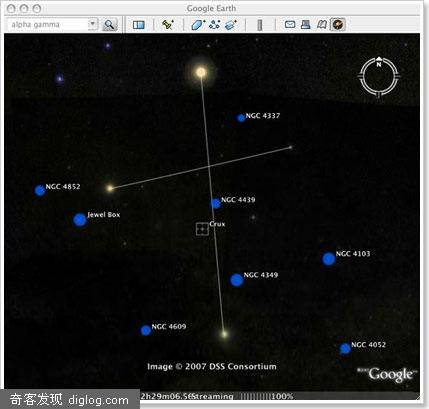This screenshot has height=409, width=429.
Task: Click the NGC 4852 blue marker
Action: 40,190
